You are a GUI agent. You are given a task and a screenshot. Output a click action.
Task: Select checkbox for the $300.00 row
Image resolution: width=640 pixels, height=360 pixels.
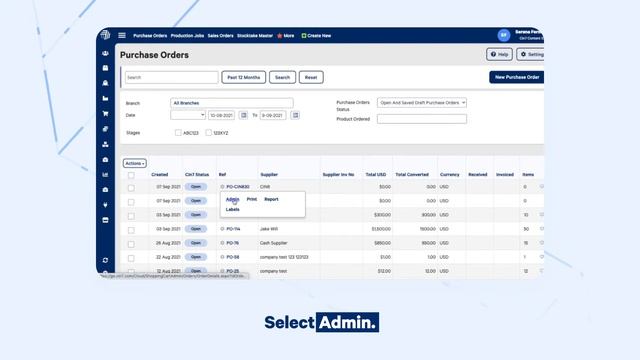coord(131,216)
